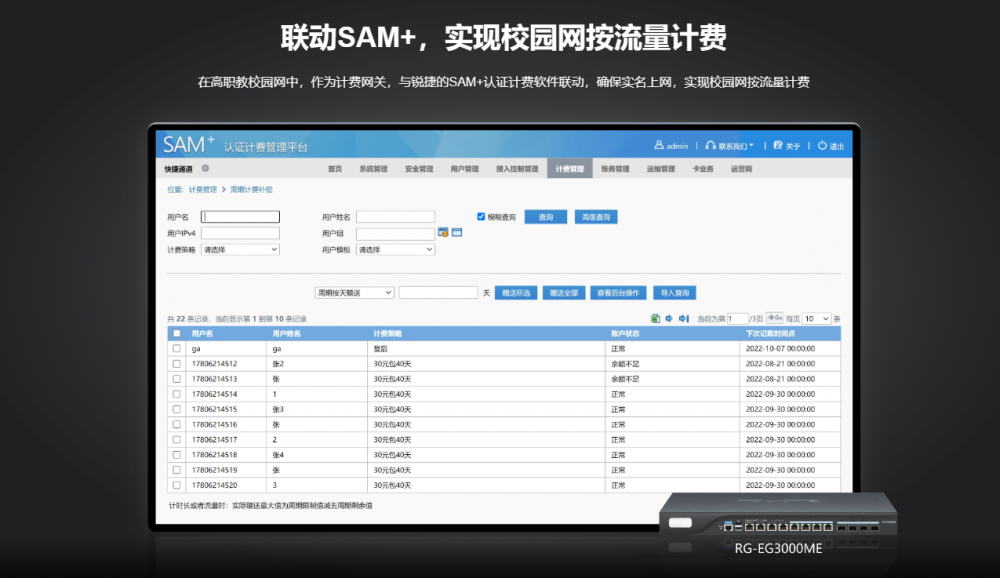Open the 首页 tab
This screenshot has width=1000, height=578.
[x=335, y=169]
